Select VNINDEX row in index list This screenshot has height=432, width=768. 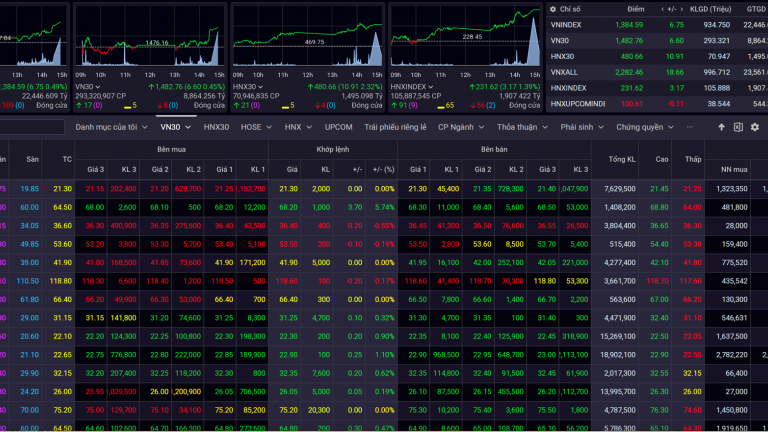pos(657,25)
